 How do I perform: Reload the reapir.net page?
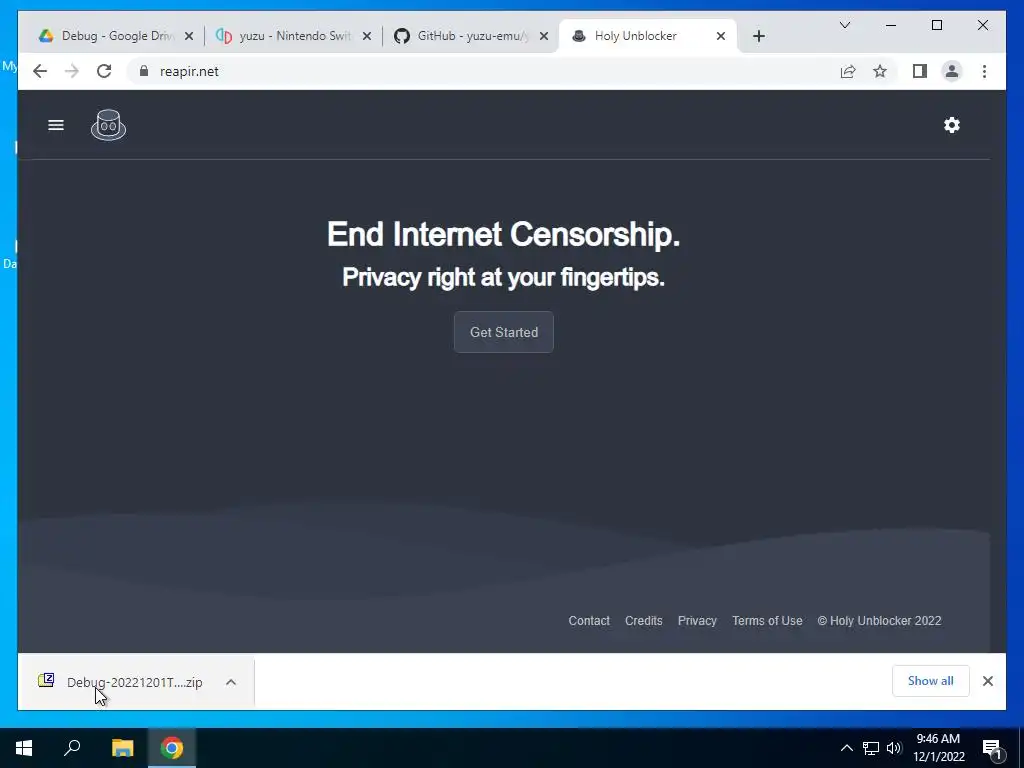[x=104, y=71]
